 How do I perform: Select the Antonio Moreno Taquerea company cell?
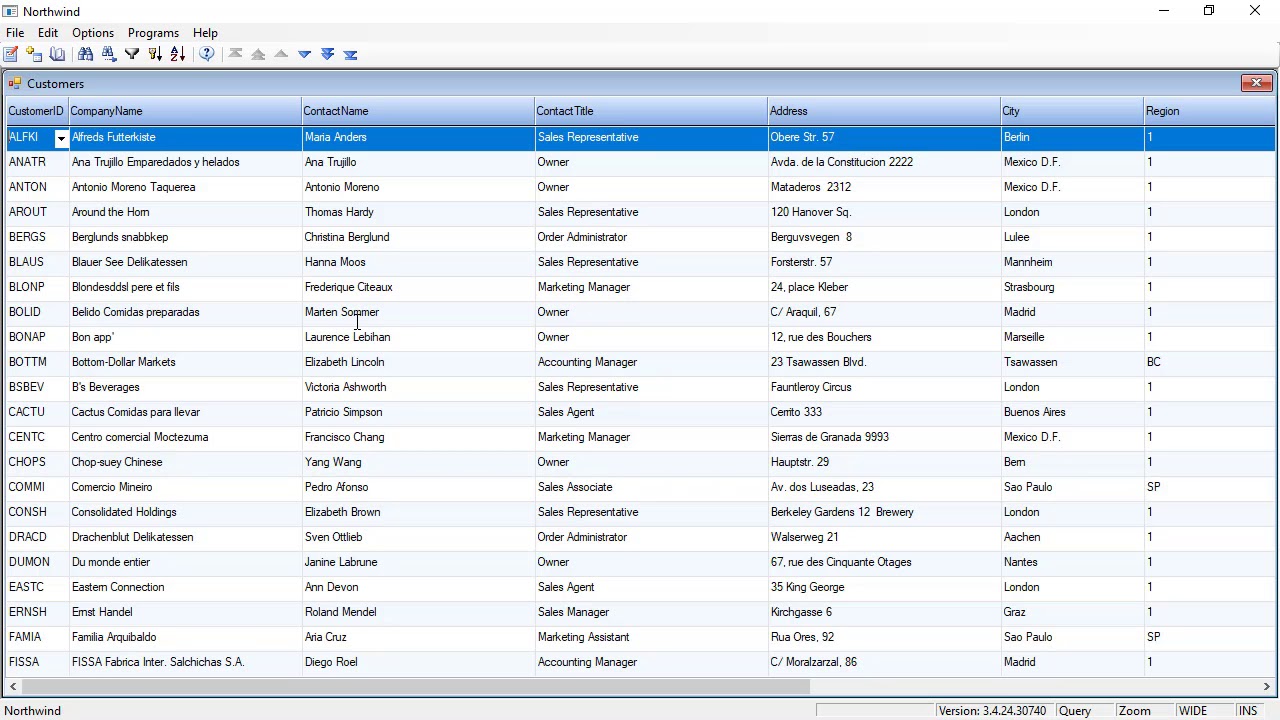click(185, 187)
